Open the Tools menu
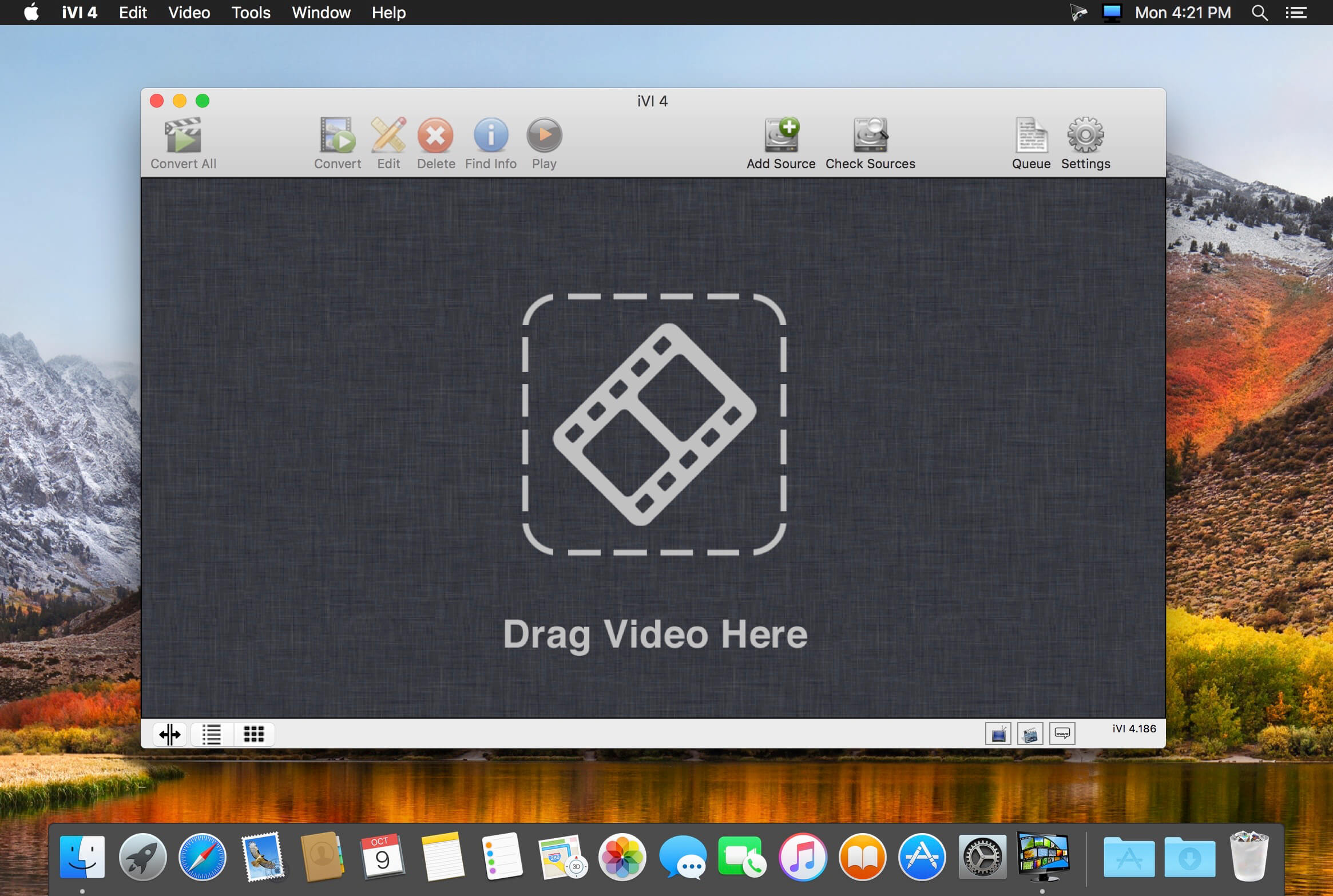This screenshot has height=896, width=1333. point(251,13)
